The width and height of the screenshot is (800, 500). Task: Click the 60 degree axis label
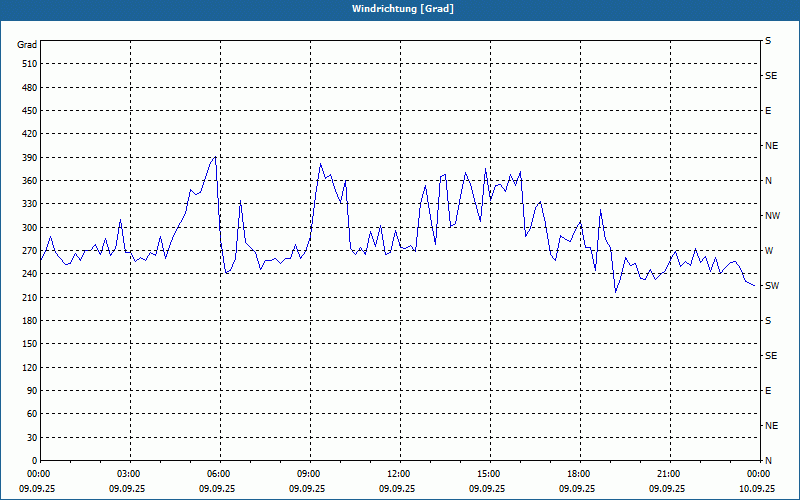[32, 414]
